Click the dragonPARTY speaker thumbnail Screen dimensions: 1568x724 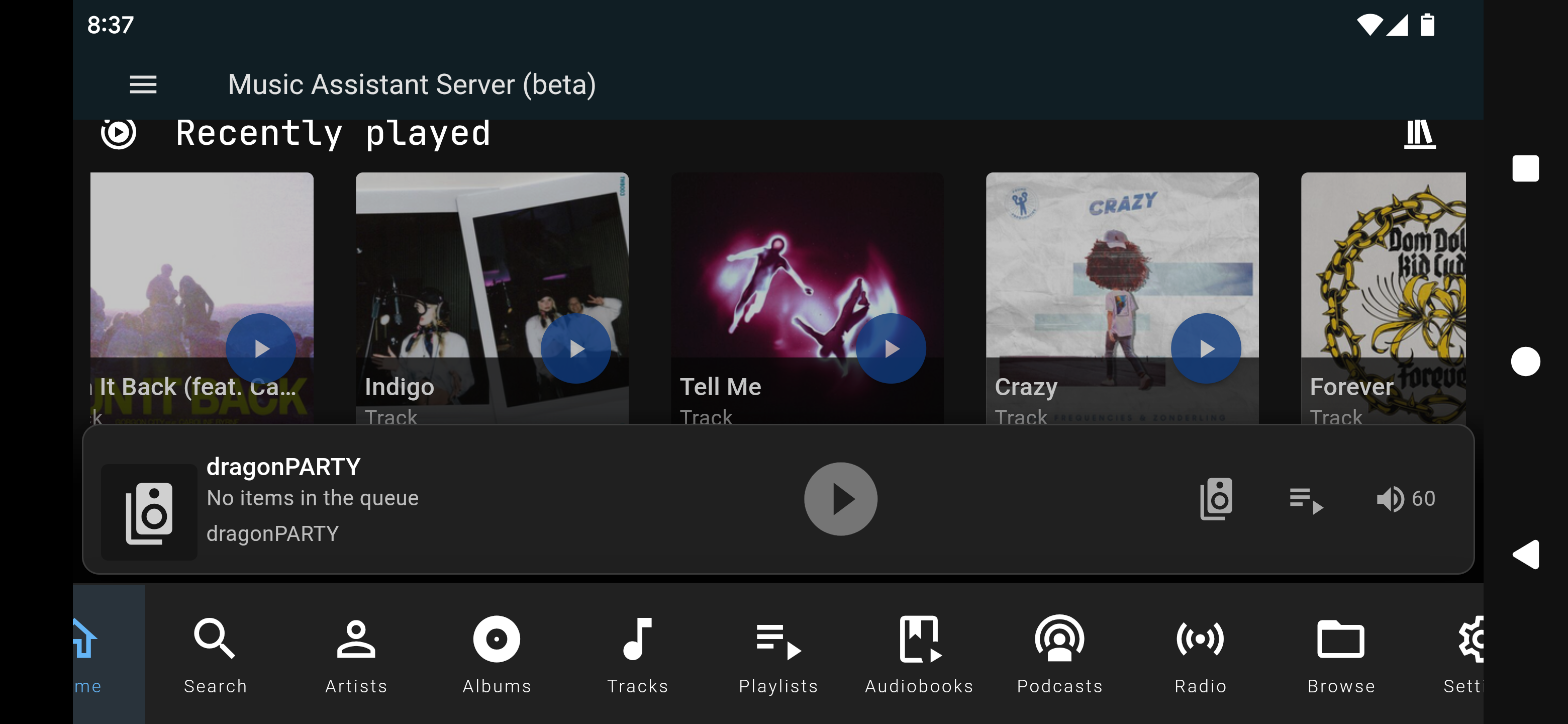(x=149, y=512)
